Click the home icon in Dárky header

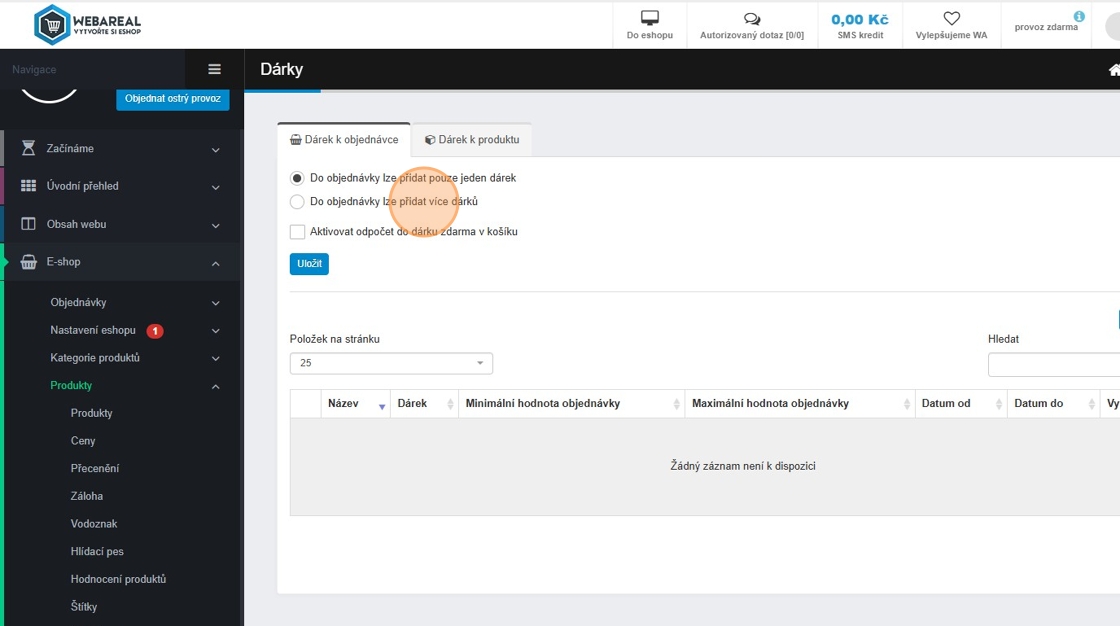pos(1114,69)
